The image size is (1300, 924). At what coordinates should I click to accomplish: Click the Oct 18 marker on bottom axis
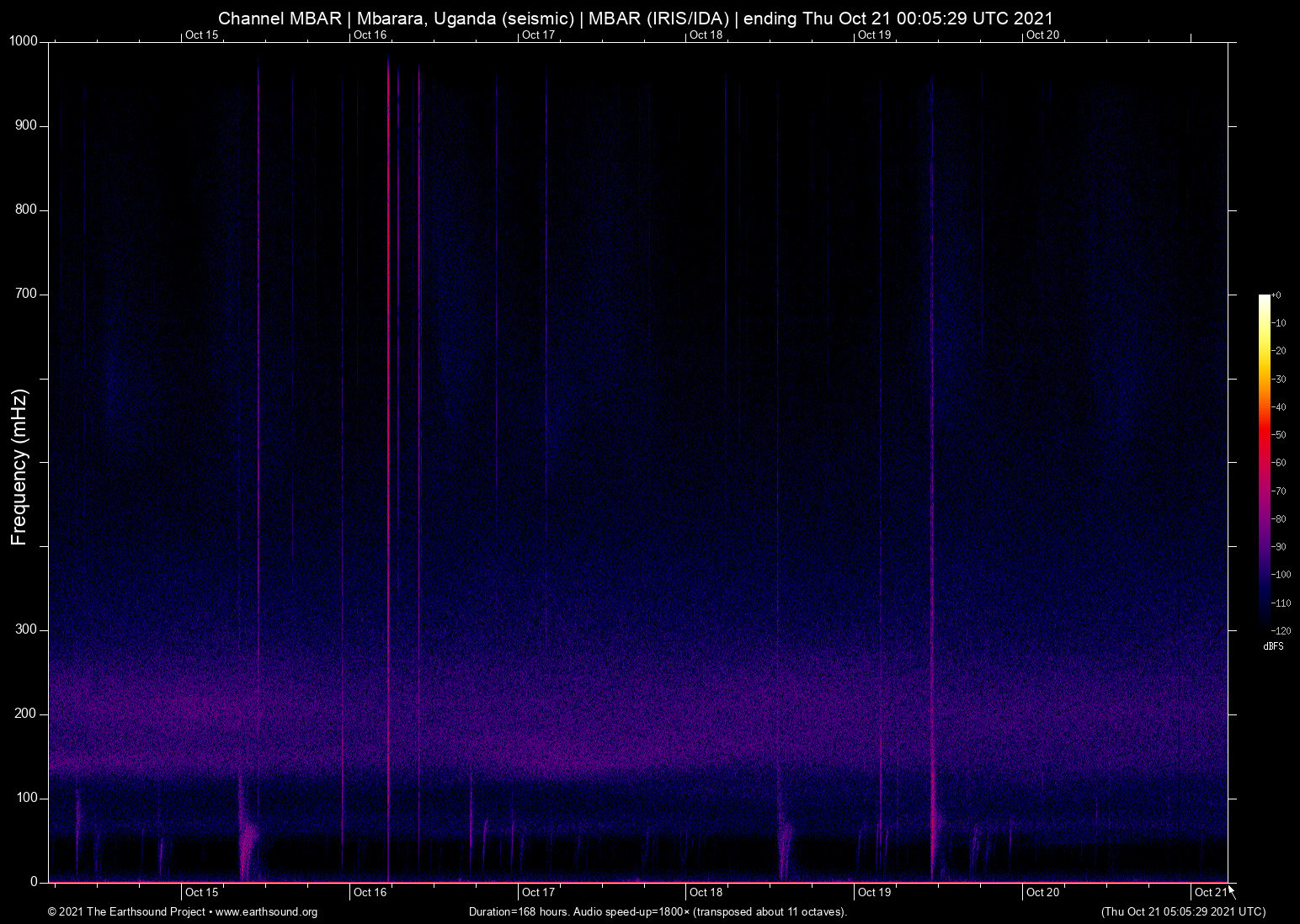point(706,892)
